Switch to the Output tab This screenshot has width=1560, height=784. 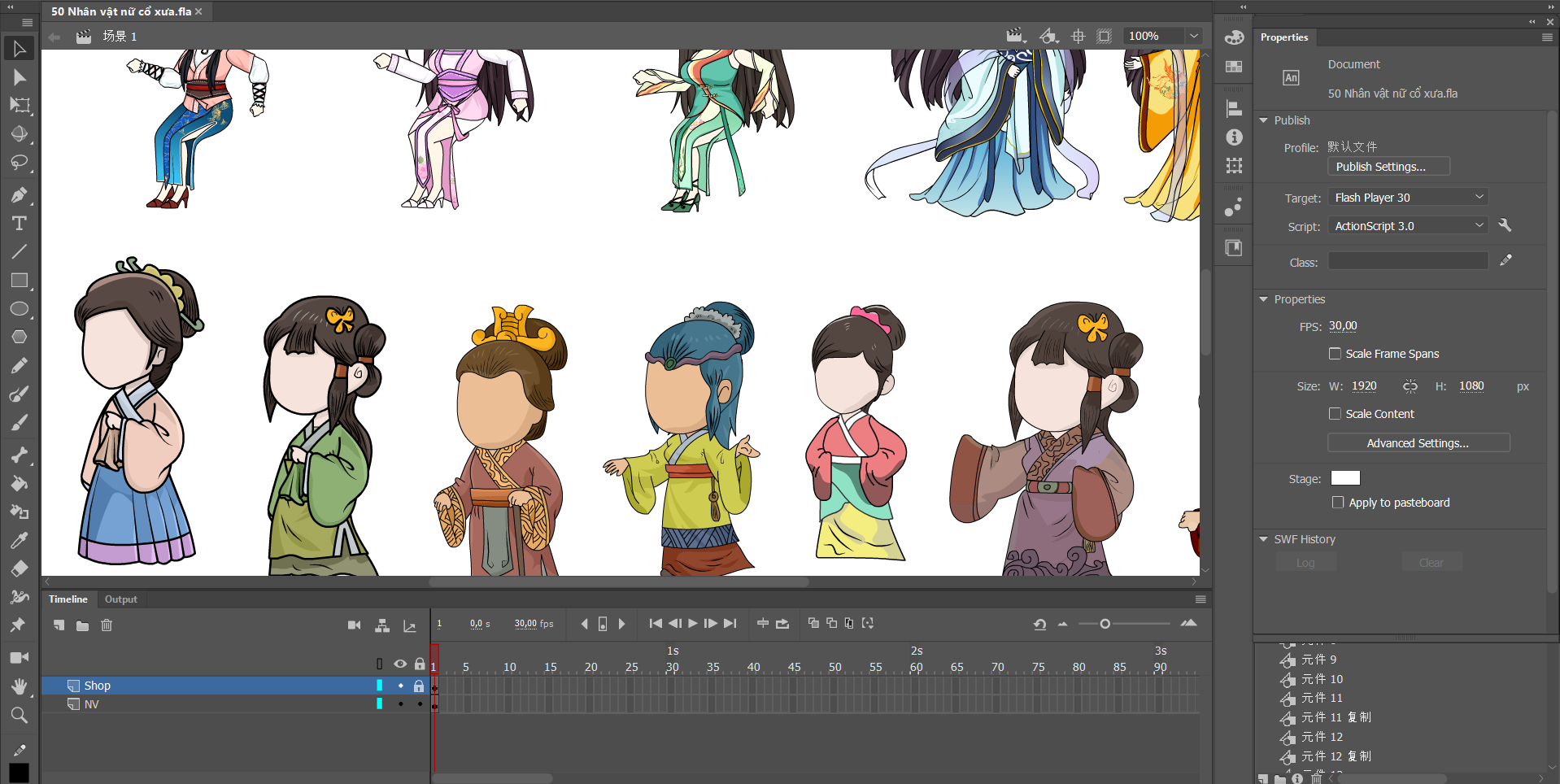(120, 599)
